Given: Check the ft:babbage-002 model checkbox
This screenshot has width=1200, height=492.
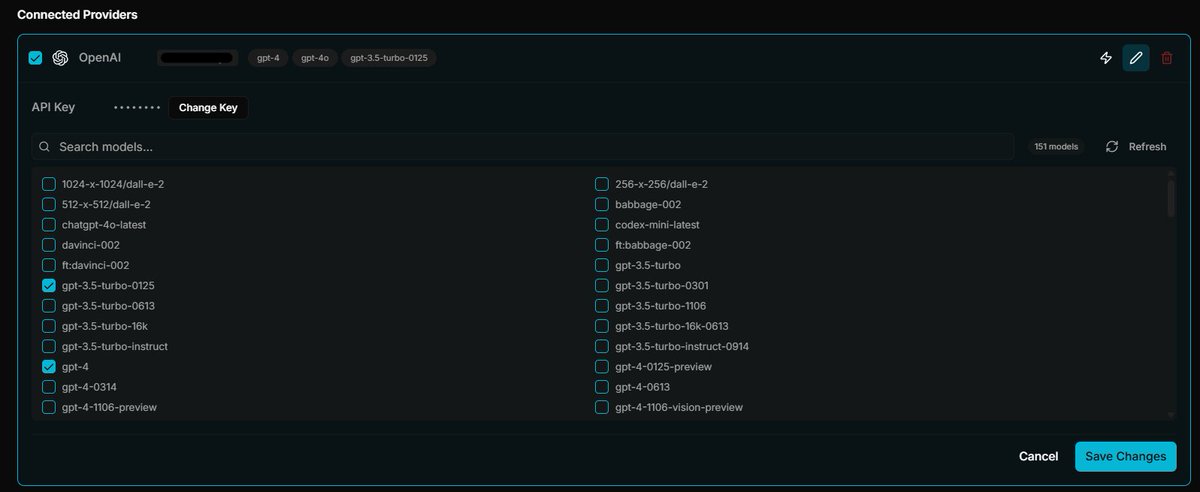Looking at the screenshot, I should (602, 245).
